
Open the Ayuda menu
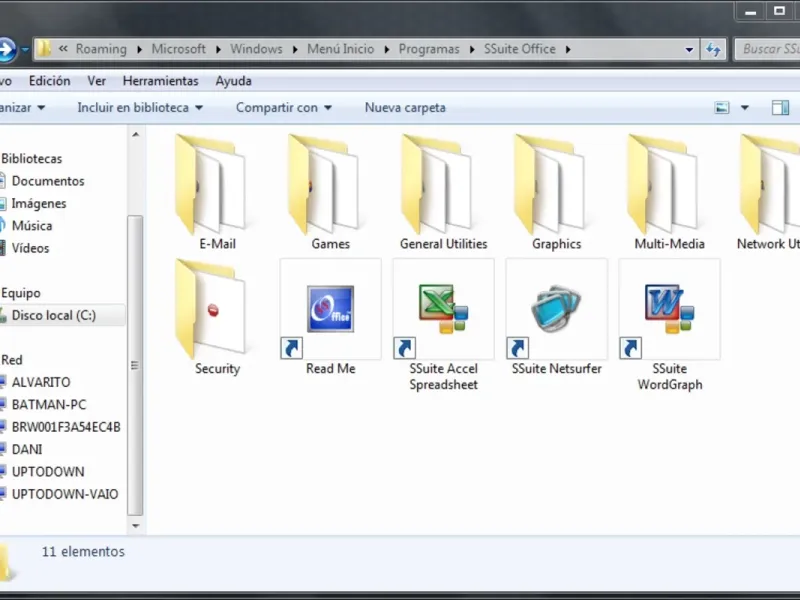tap(233, 81)
